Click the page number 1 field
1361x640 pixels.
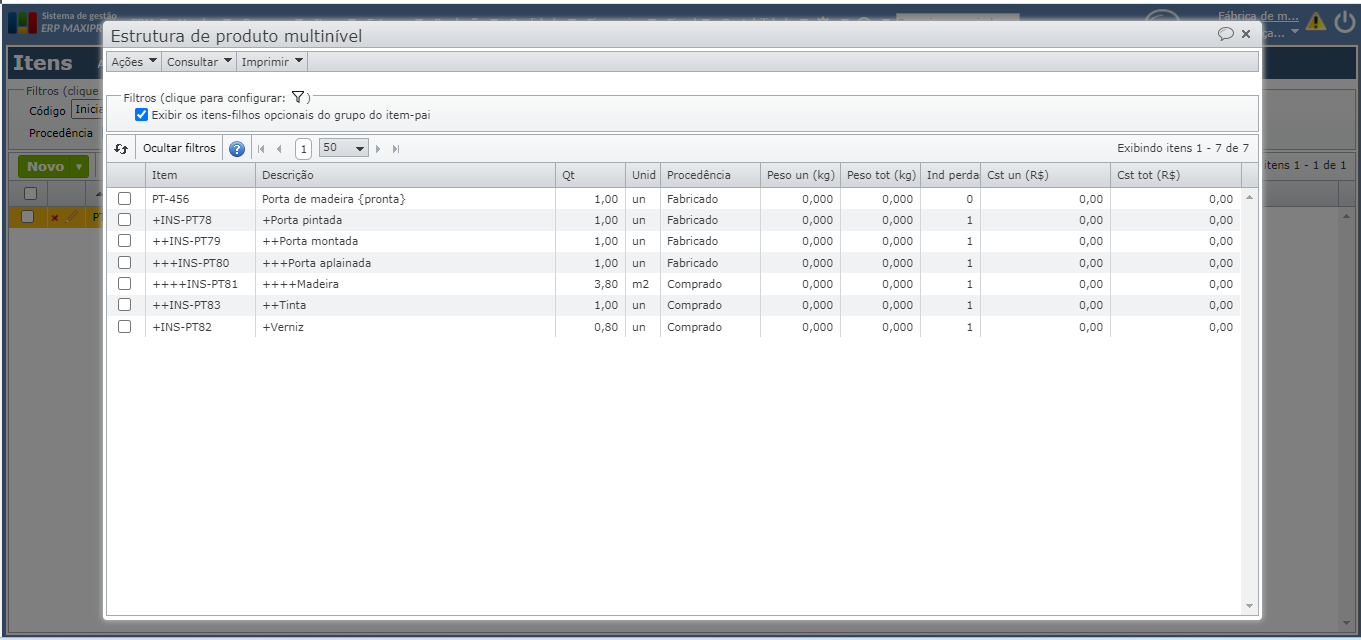(303, 149)
